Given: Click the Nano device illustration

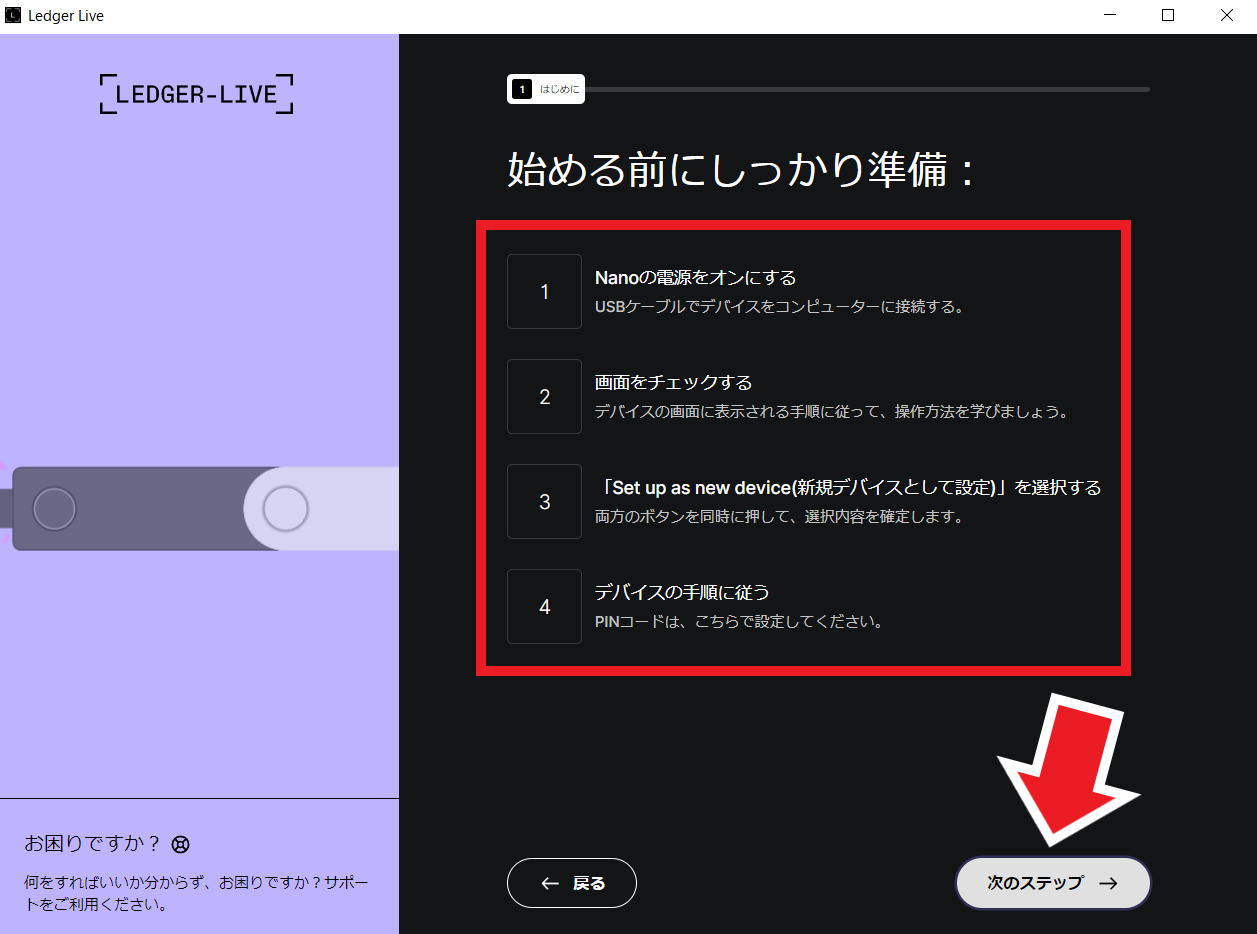Looking at the screenshot, I should 200,508.
